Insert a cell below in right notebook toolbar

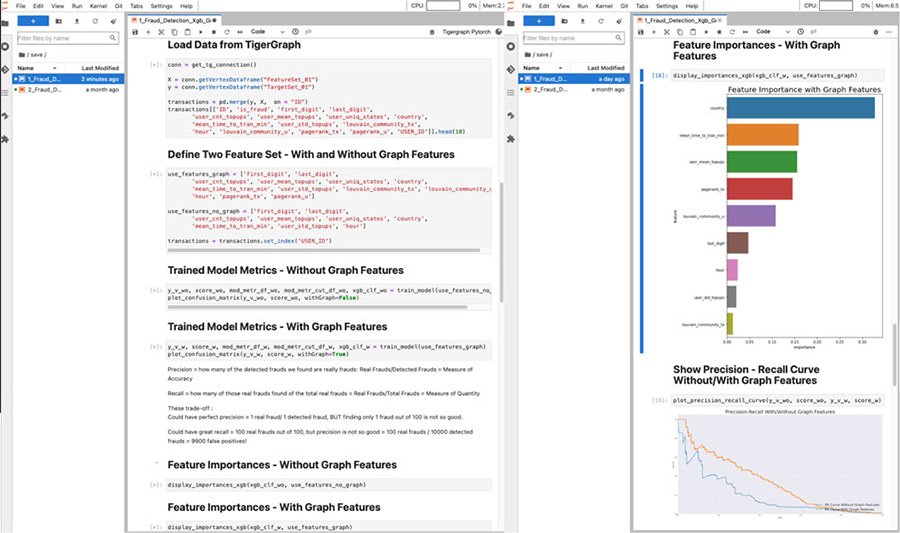[654, 32]
